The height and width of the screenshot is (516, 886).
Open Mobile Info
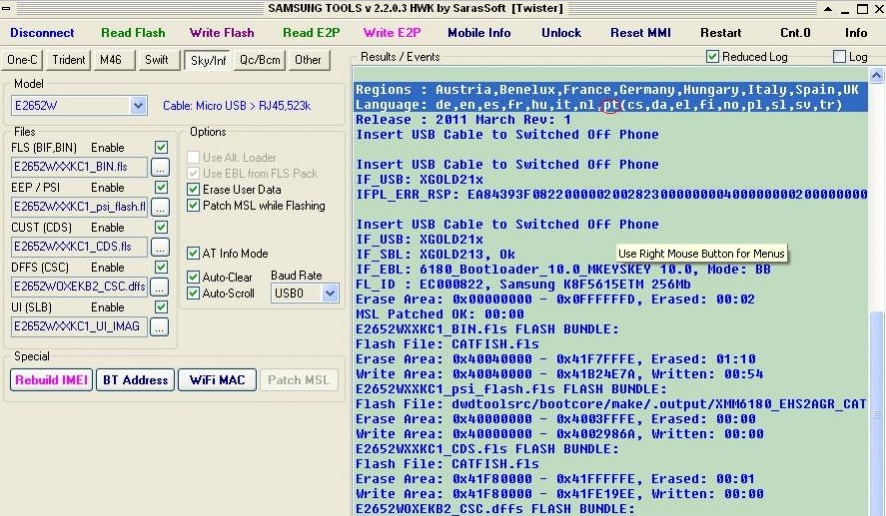point(479,33)
